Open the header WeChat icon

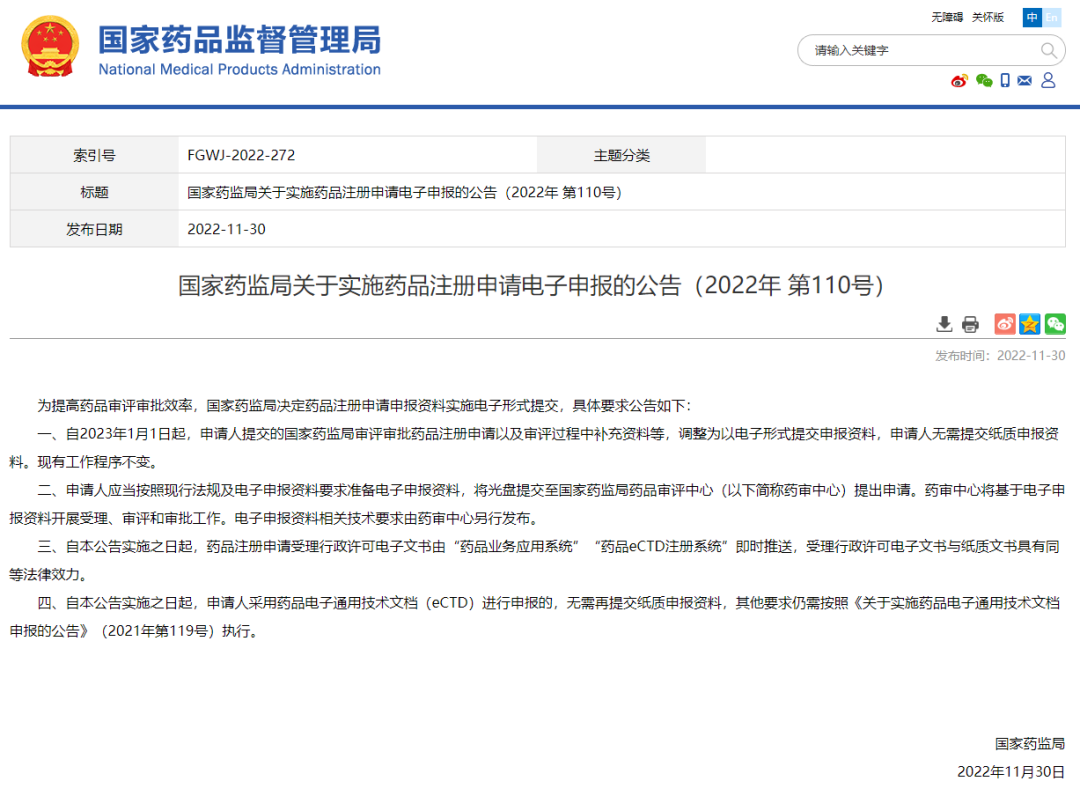pyautogui.click(x=984, y=81)
